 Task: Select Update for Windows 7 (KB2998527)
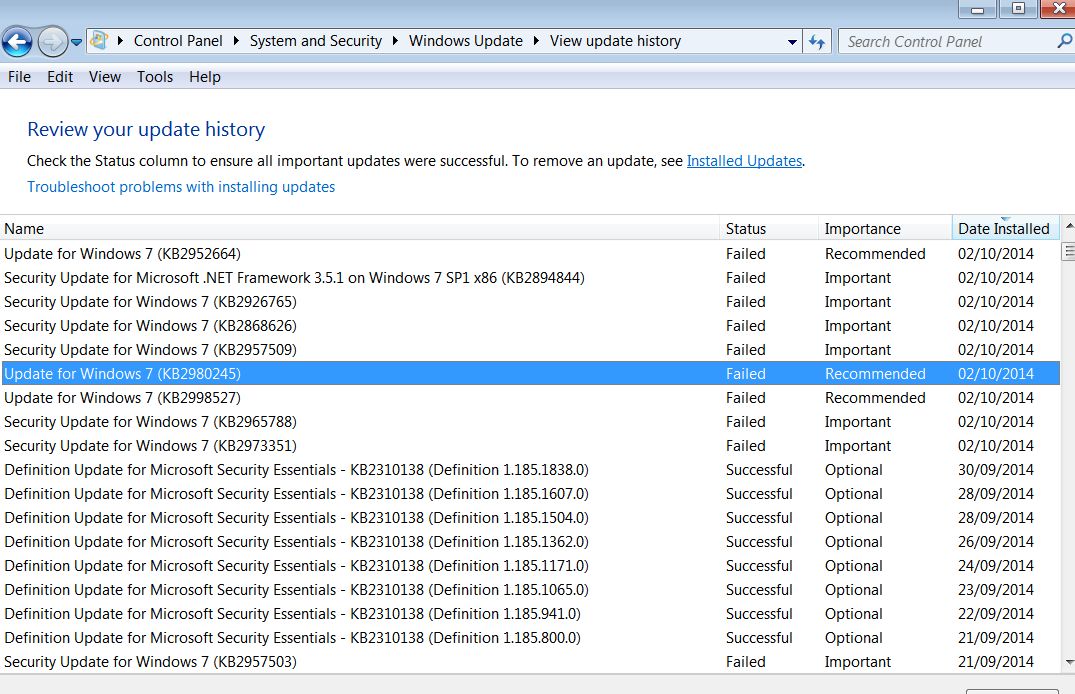pos(531,398)
